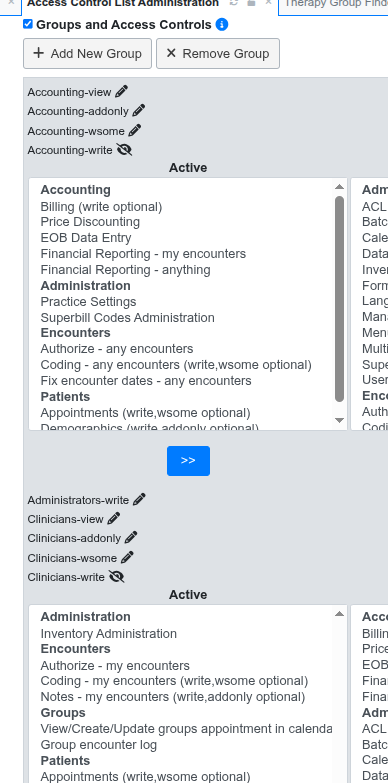Image resolution: width=388 pixels, height=783 pixels.
Task: Select the Access Control List Administration tab
Action: [x=123, y=4]
